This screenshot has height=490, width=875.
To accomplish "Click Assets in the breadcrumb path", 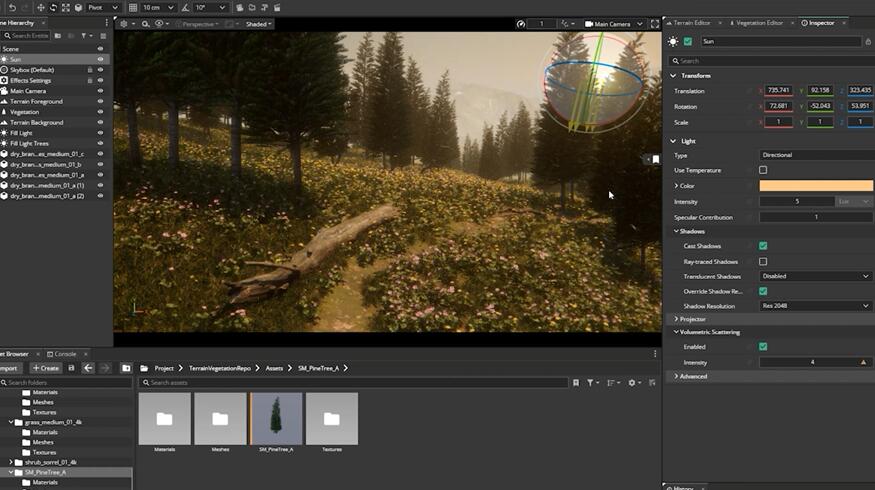I will [274, 368].
